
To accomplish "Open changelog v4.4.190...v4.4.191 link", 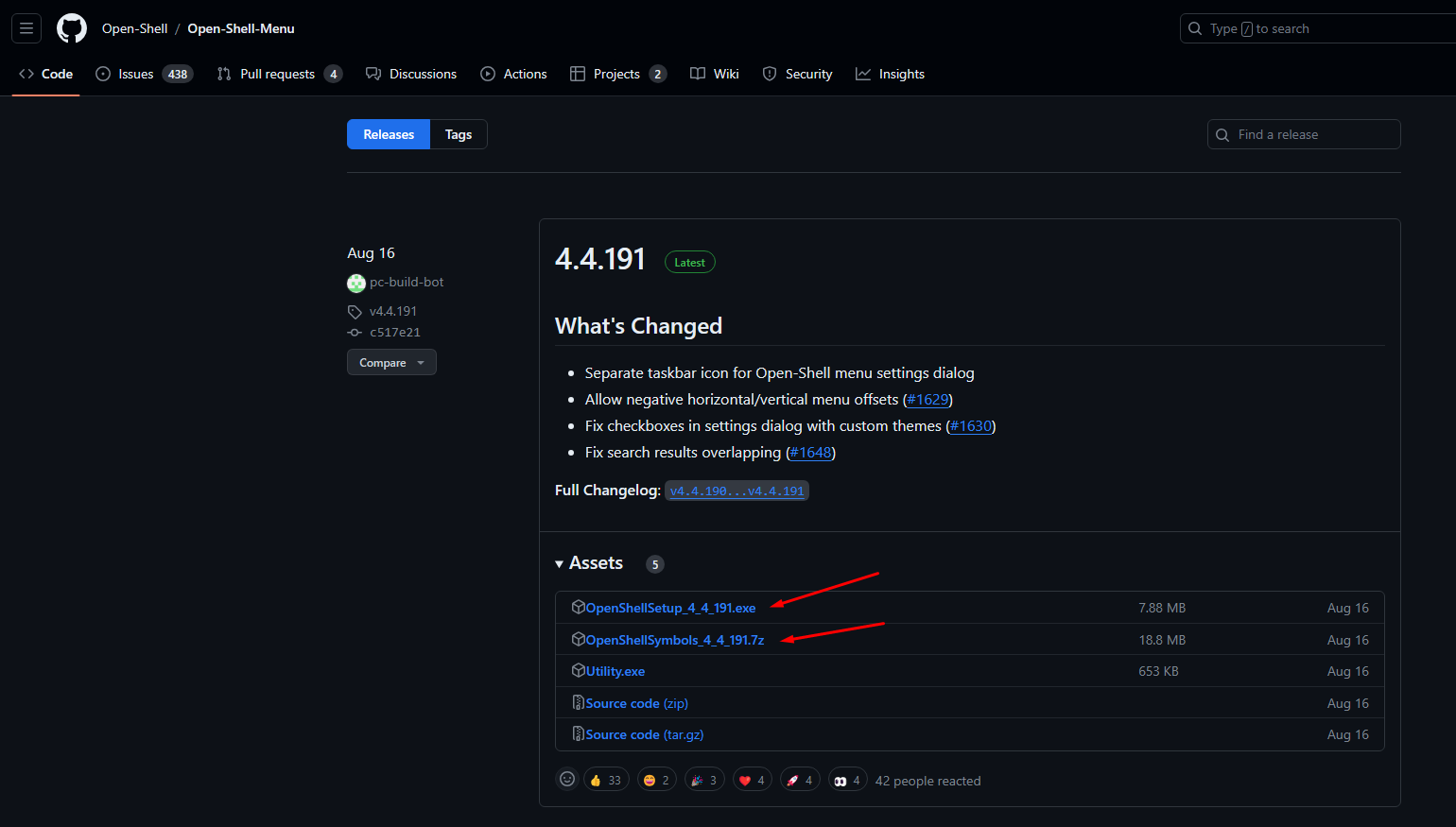I will click(737, 491).
